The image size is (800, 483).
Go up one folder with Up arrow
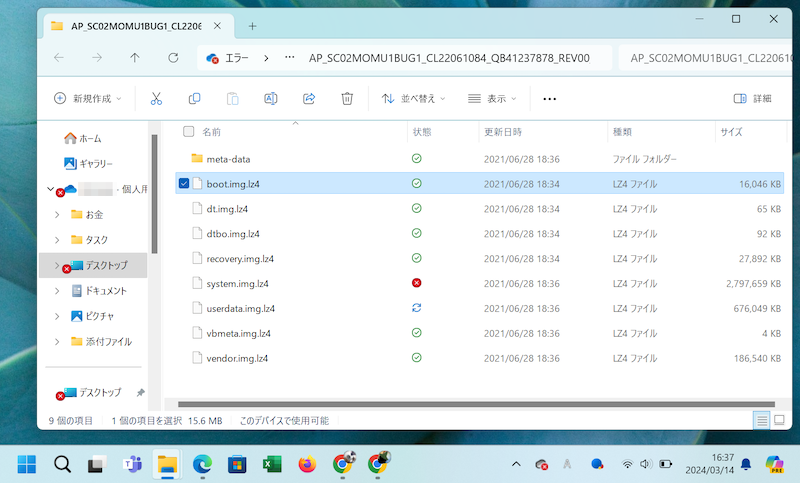tap(135, 58)
